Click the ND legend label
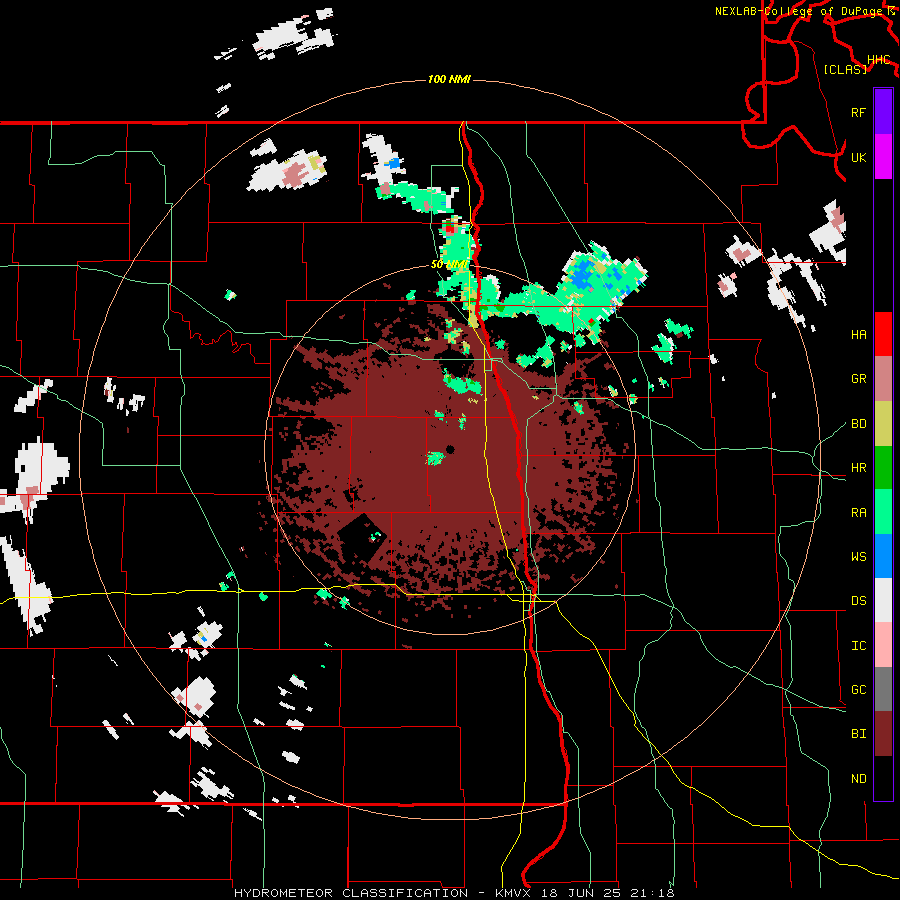 [x=858, y=779]
